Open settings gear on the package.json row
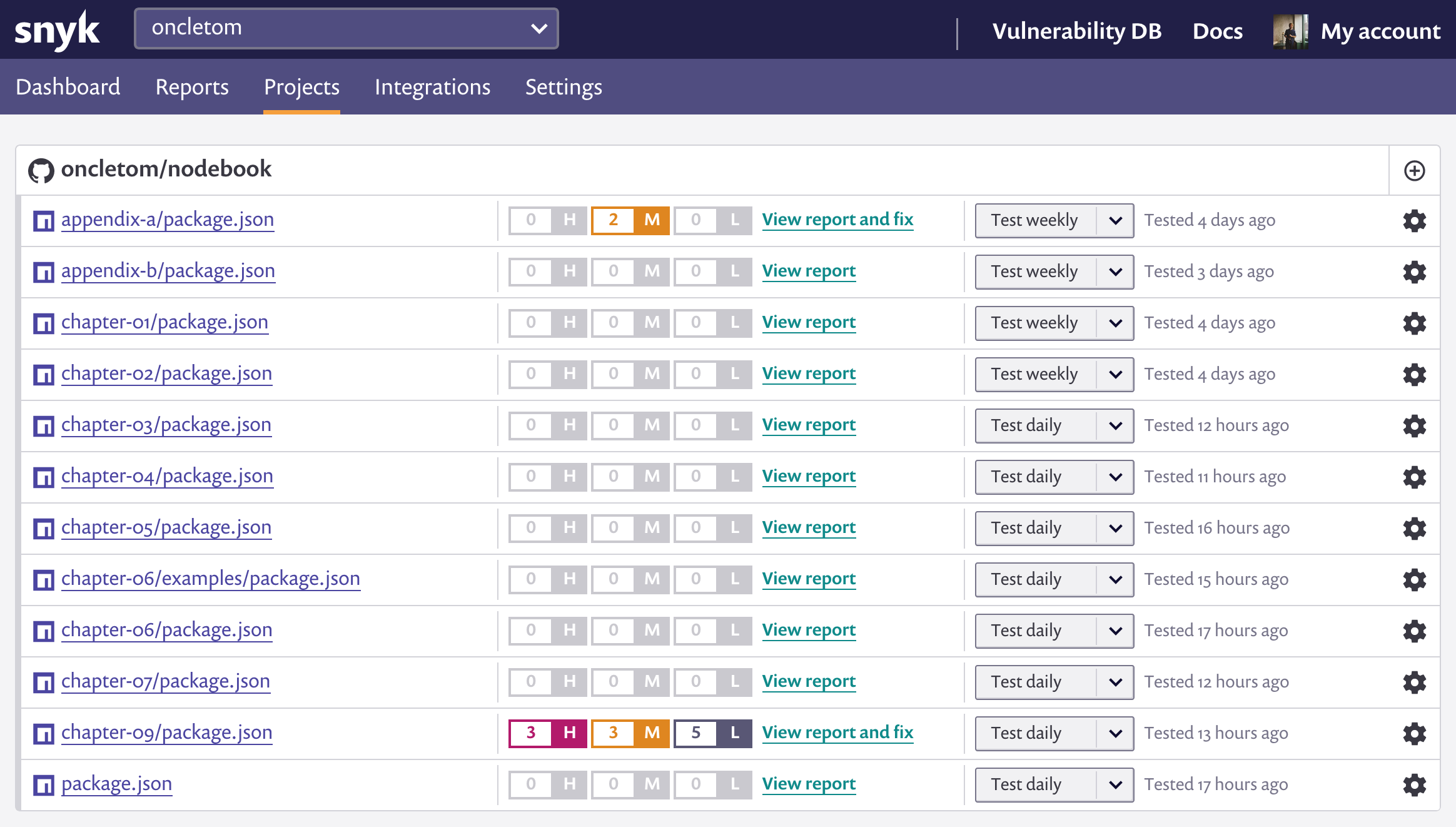This screenshot has width=1456, height=827. pos(1414,784)
